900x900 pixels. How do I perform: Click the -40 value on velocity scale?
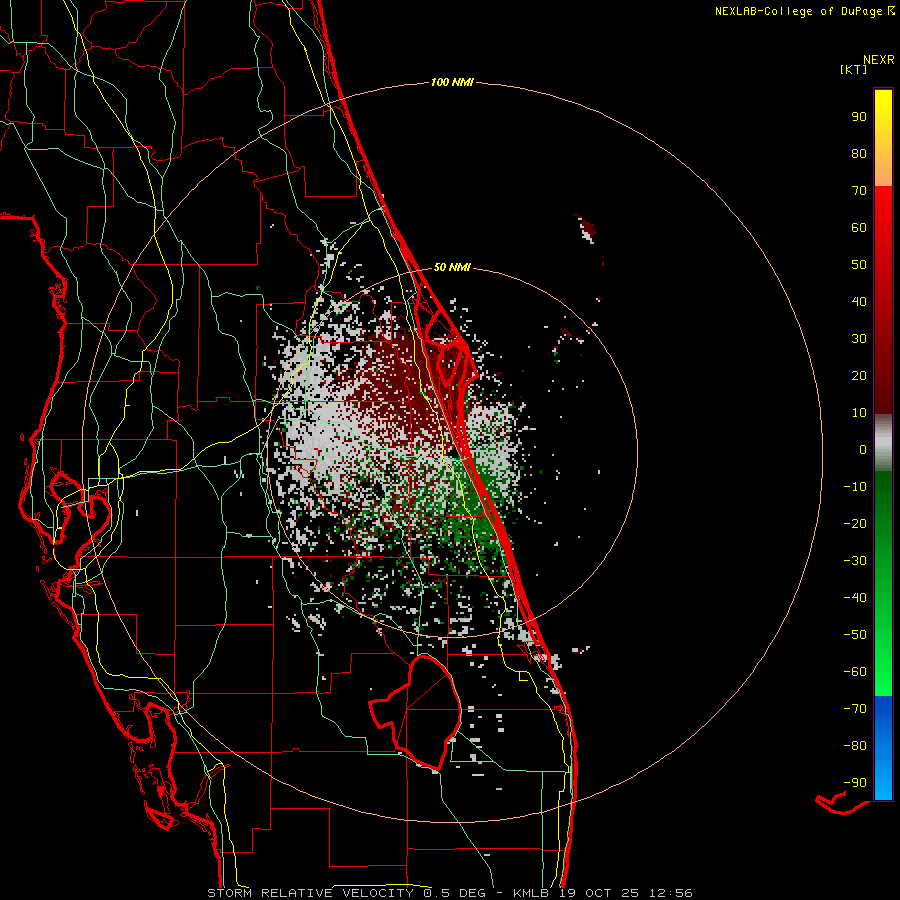coord(855,598)
